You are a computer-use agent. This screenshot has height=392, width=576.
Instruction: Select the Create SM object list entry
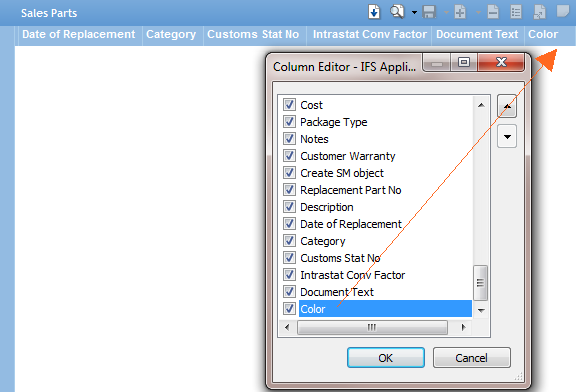(x=342, y=173)
